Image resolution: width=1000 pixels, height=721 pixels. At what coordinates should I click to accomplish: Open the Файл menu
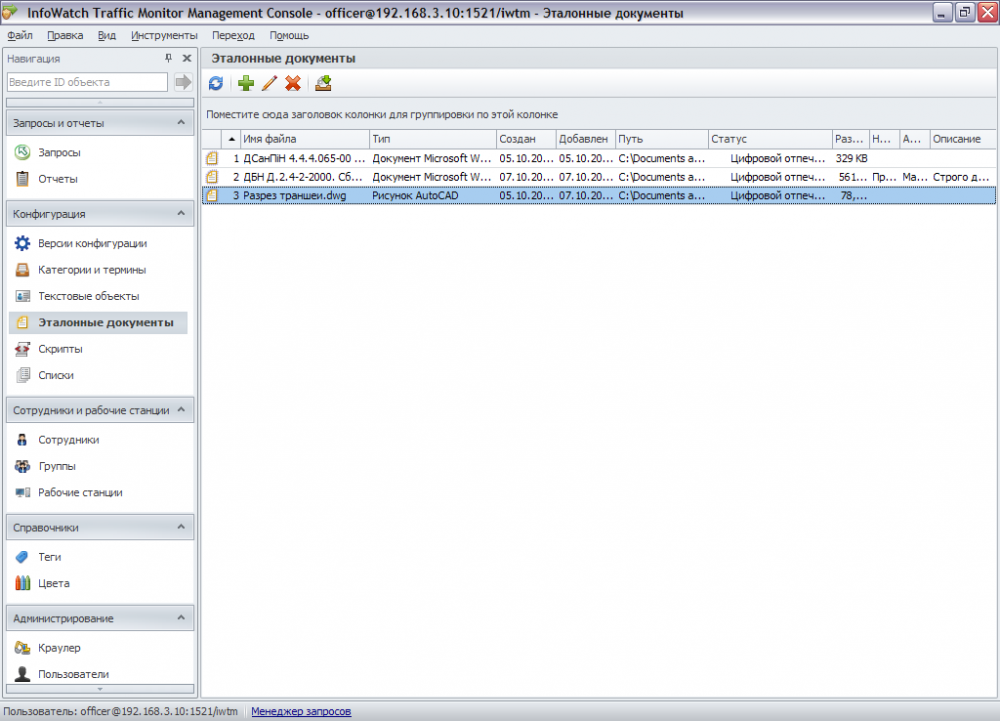tap(20, 36)
